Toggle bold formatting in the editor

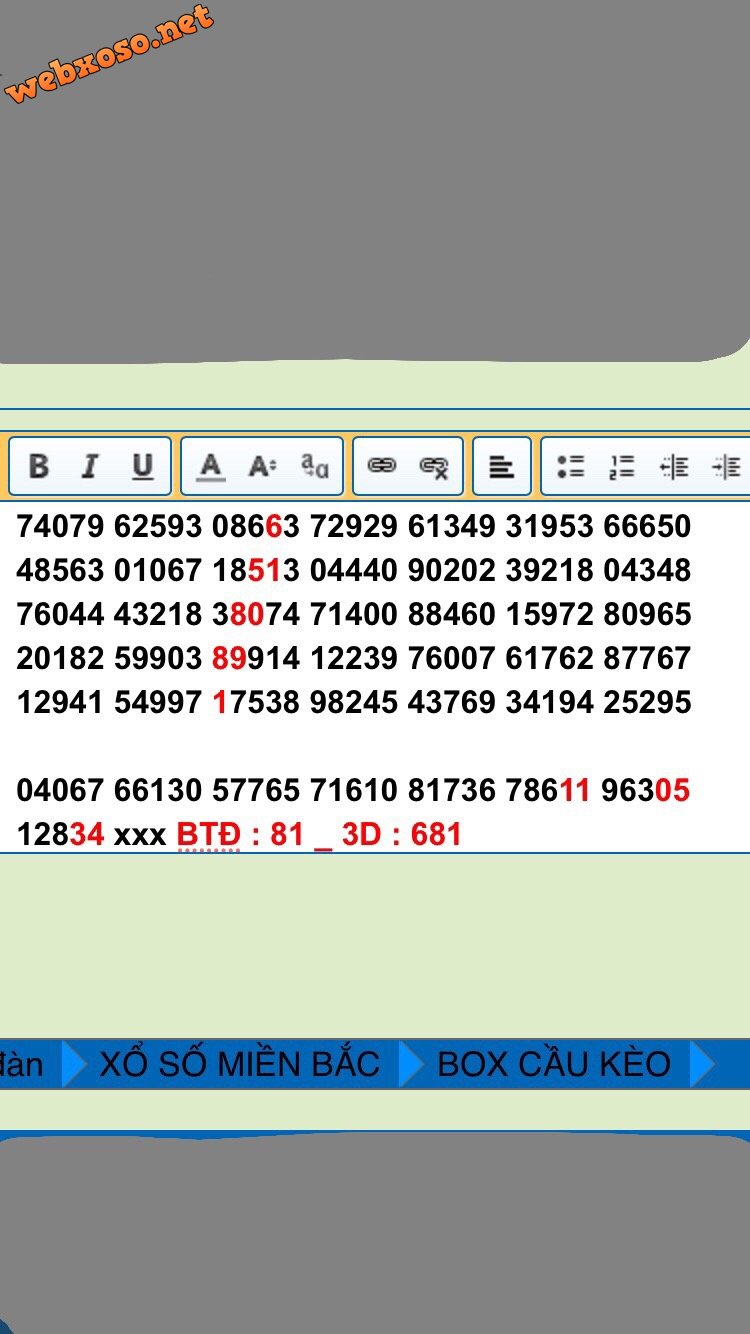coord(39,466)
